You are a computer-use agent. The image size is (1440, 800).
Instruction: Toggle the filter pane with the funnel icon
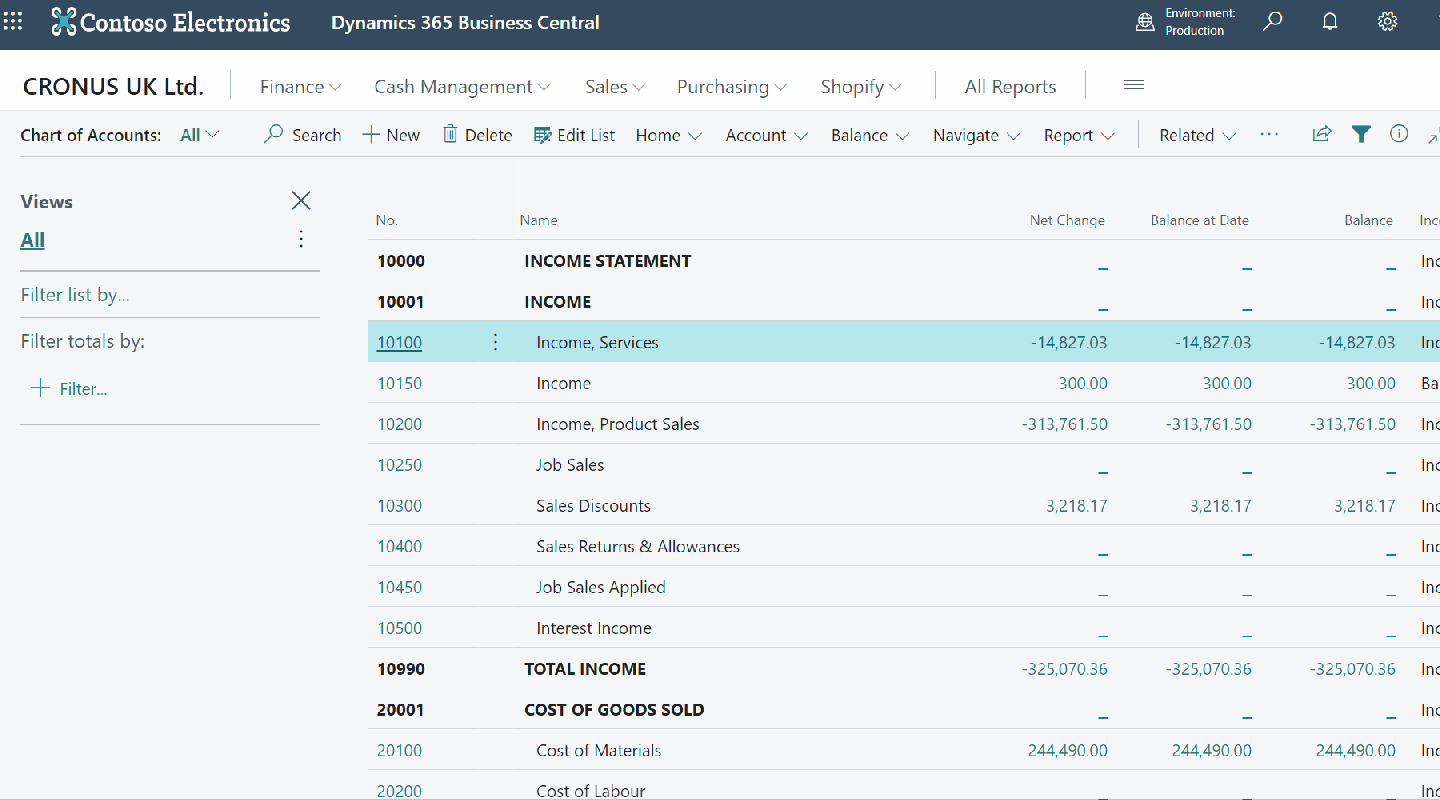pyautogui.click(x=1361, y=133)
